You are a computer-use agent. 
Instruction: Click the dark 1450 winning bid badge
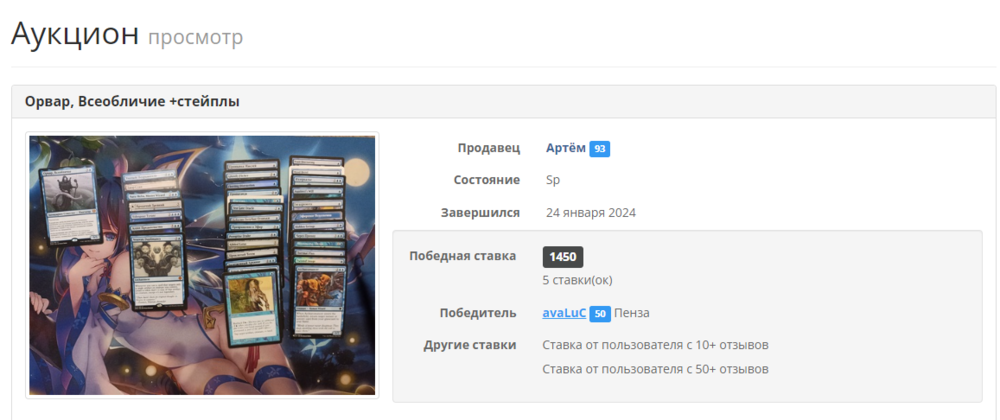pos(563,257)
